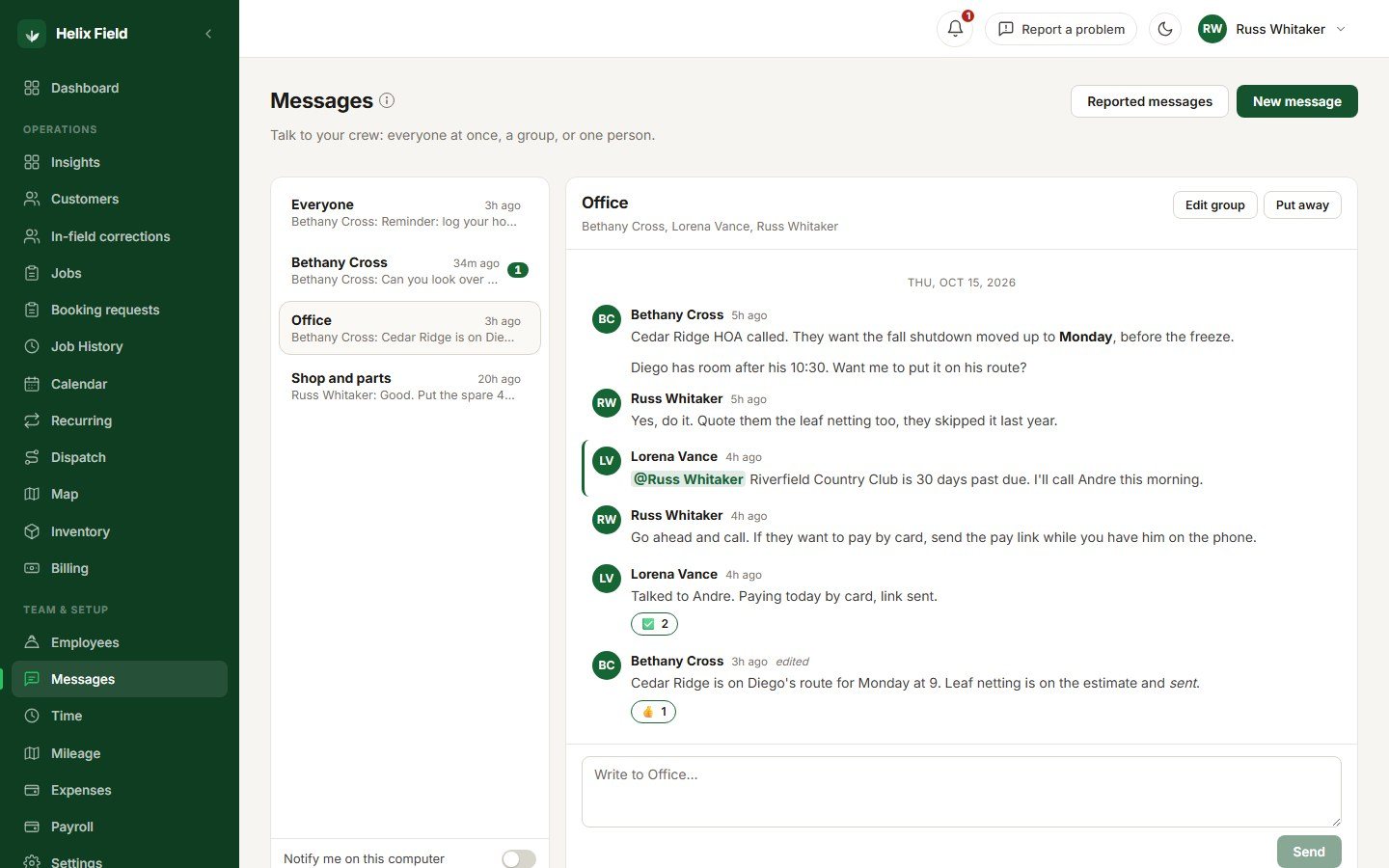Open the Dispatch menu item
Image resolution: width=1389 pixels, height=868 pixels.
tap(120, 457)
